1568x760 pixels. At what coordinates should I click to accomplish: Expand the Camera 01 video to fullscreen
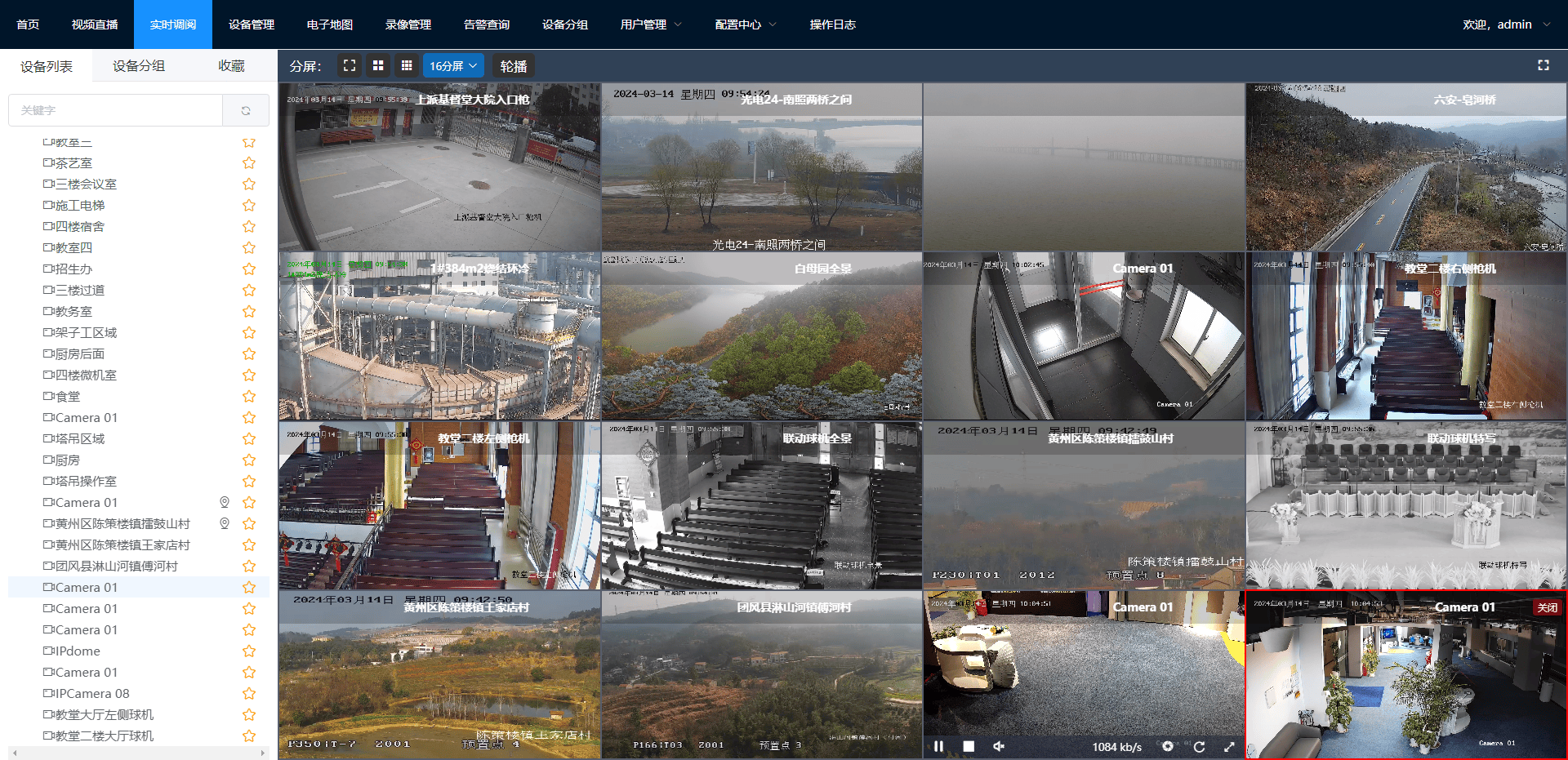tap(1229, 746)
